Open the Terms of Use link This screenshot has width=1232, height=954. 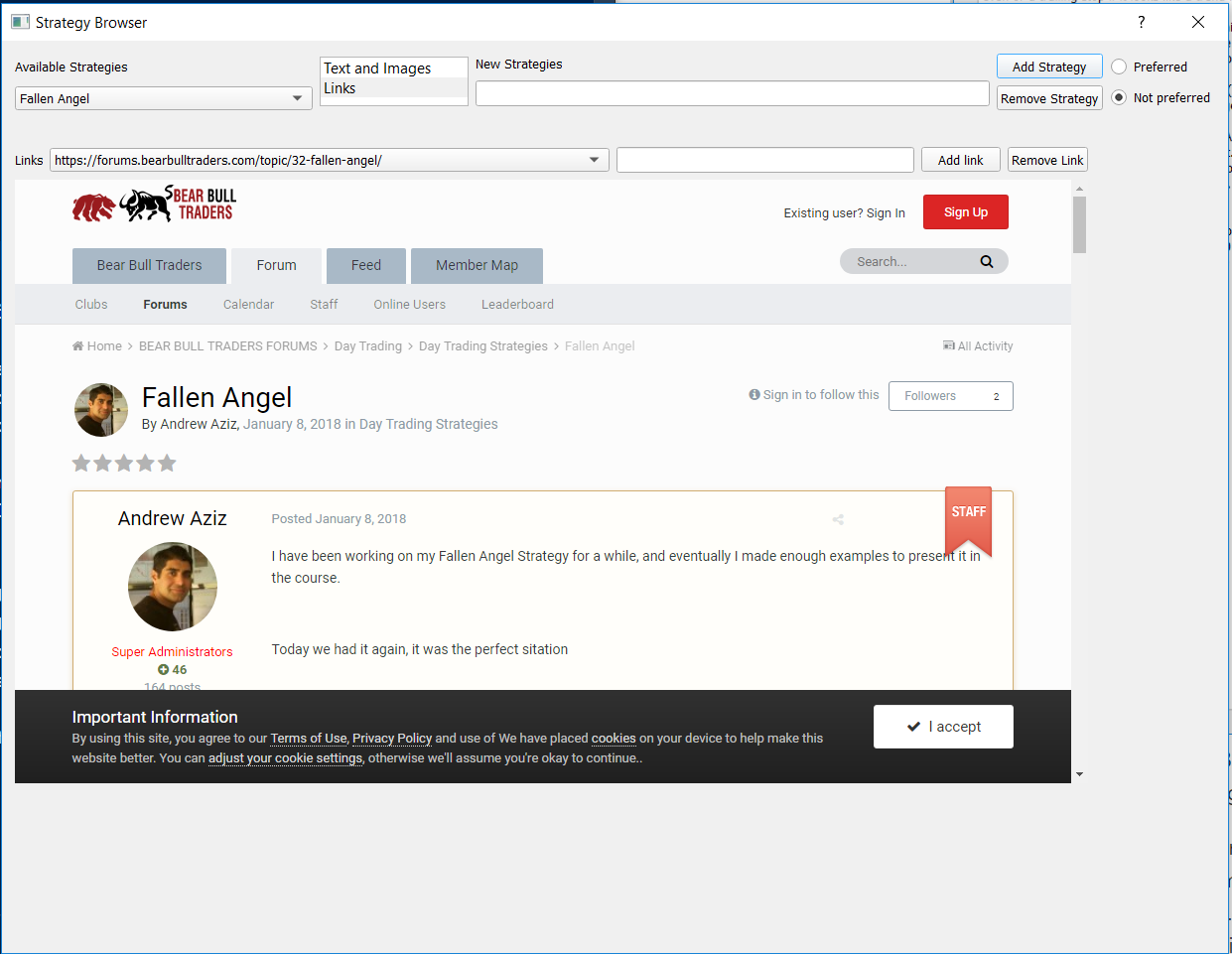309,738
